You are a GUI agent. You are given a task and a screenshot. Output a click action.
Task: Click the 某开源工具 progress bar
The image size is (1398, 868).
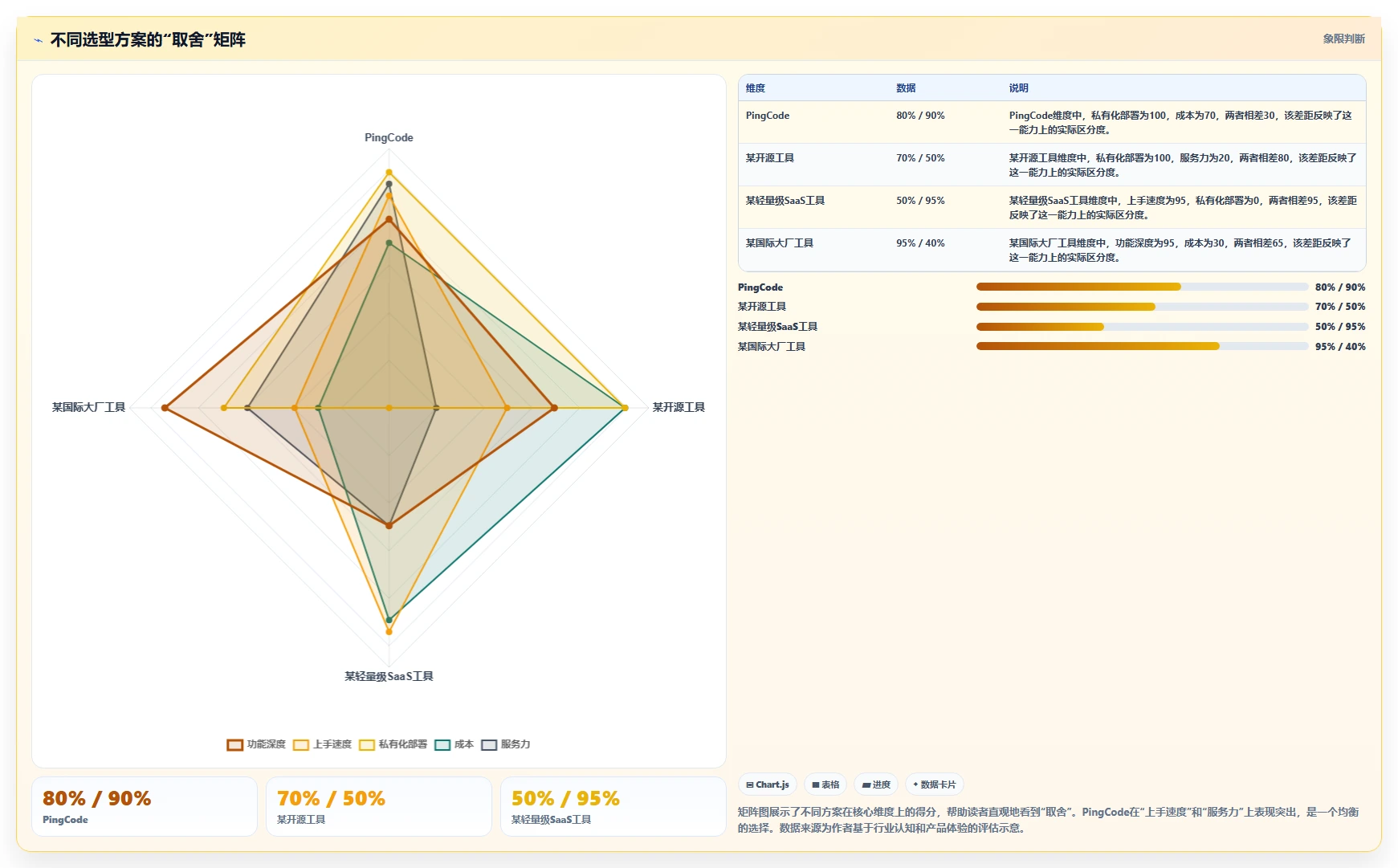click(1143, 307)
